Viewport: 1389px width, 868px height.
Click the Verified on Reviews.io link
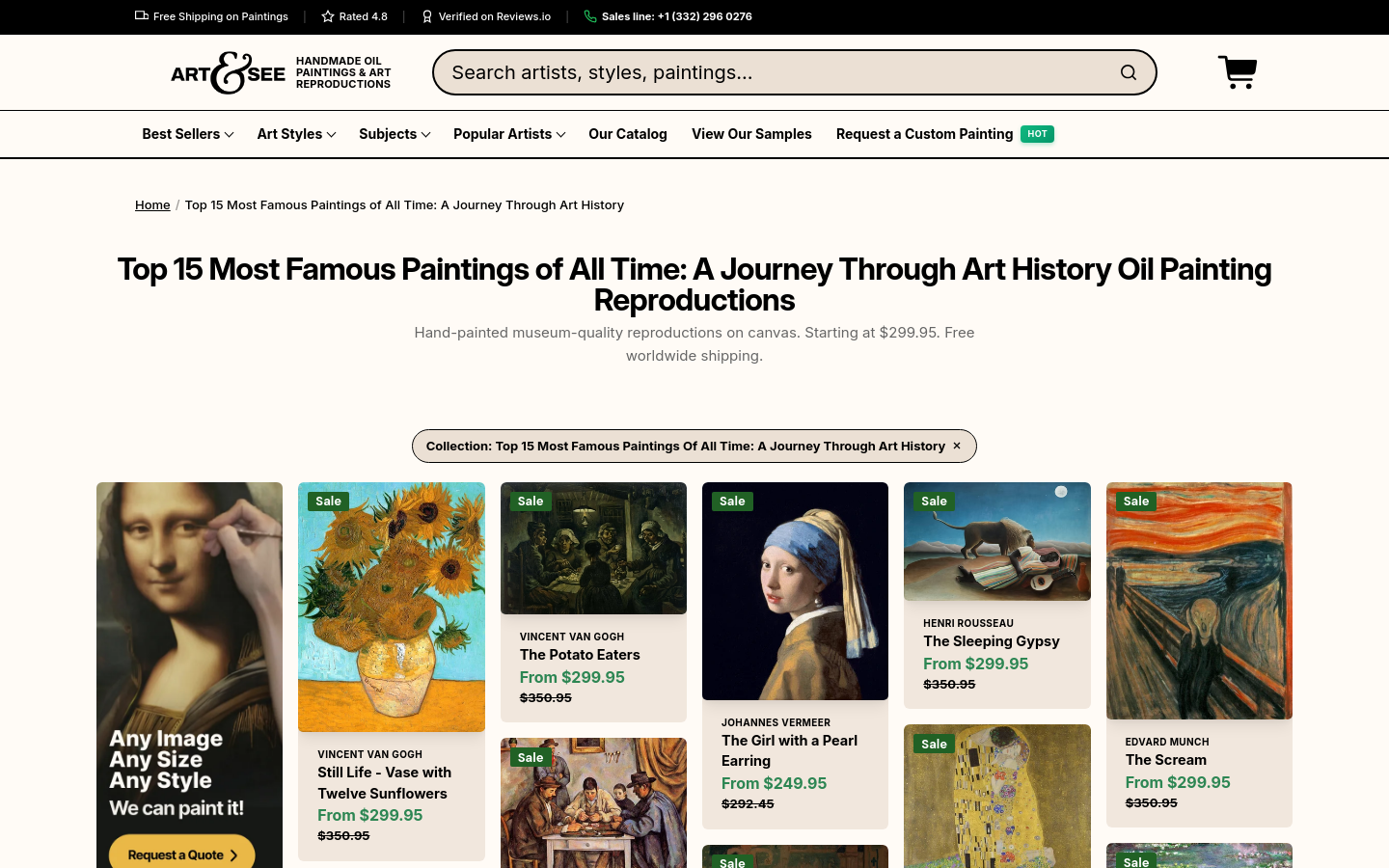[x=495, y=16]
